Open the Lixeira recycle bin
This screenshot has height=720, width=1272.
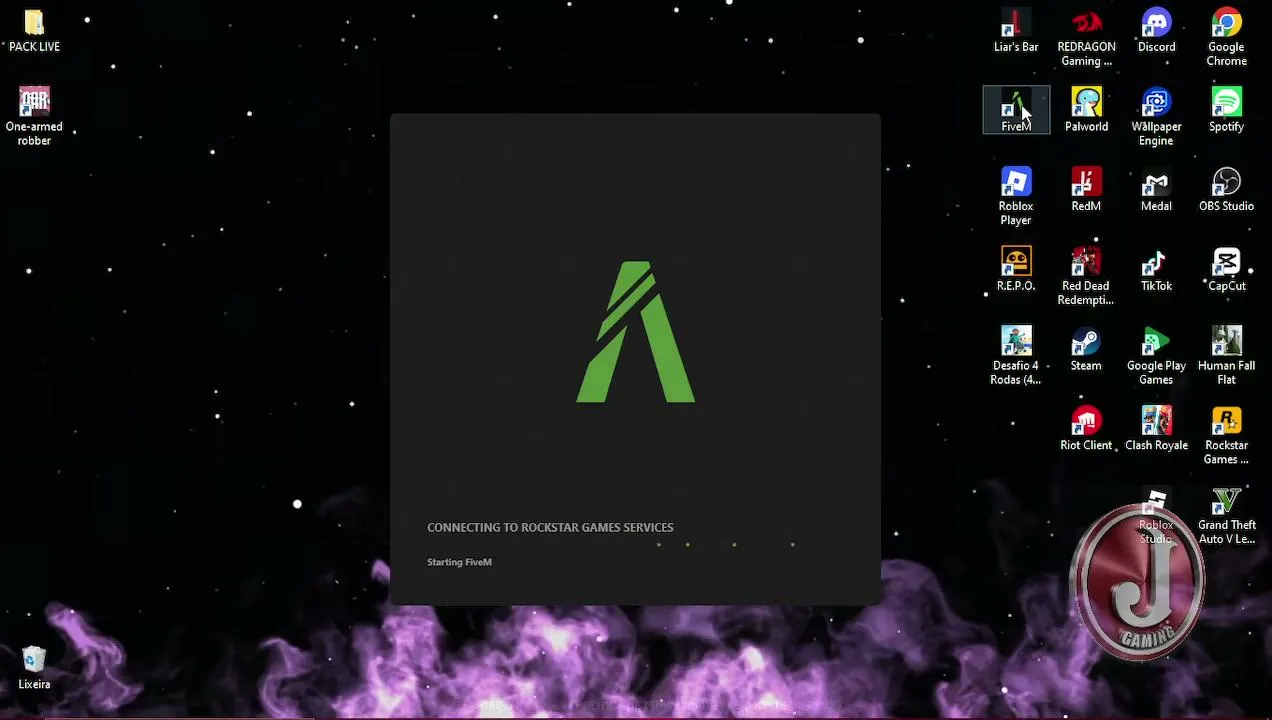34,668
